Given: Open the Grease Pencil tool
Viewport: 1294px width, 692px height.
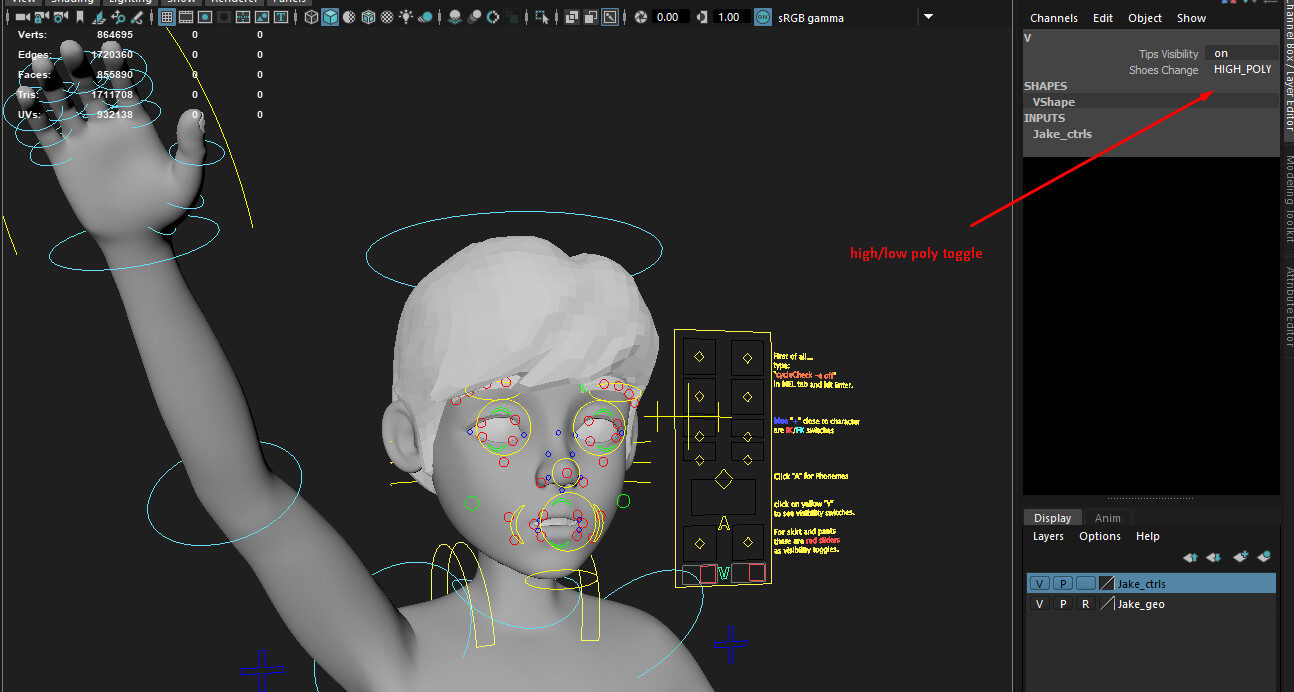Looking at the screenshot, I should point(139,17).
